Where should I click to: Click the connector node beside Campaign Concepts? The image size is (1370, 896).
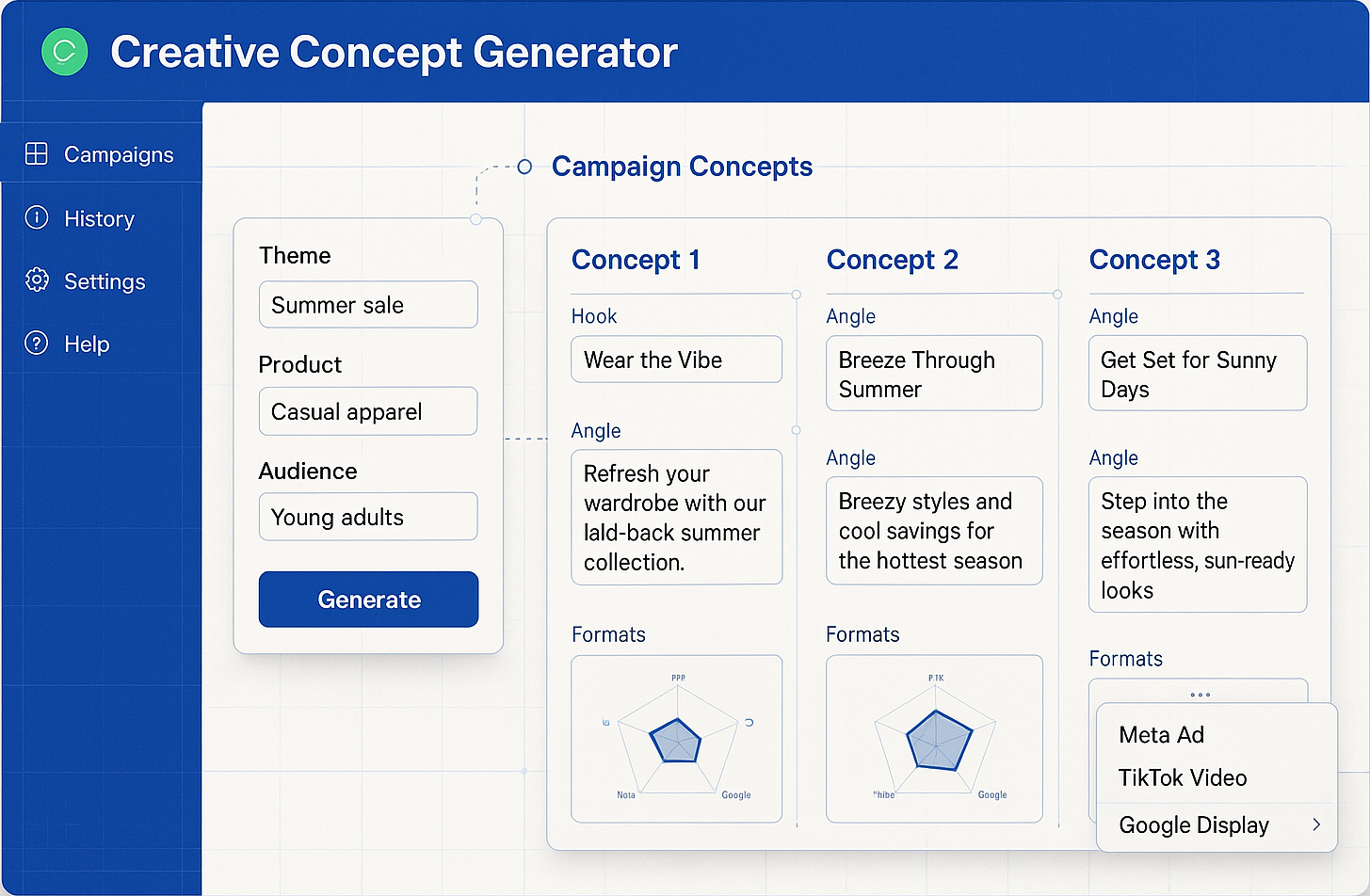pos(524,167)
